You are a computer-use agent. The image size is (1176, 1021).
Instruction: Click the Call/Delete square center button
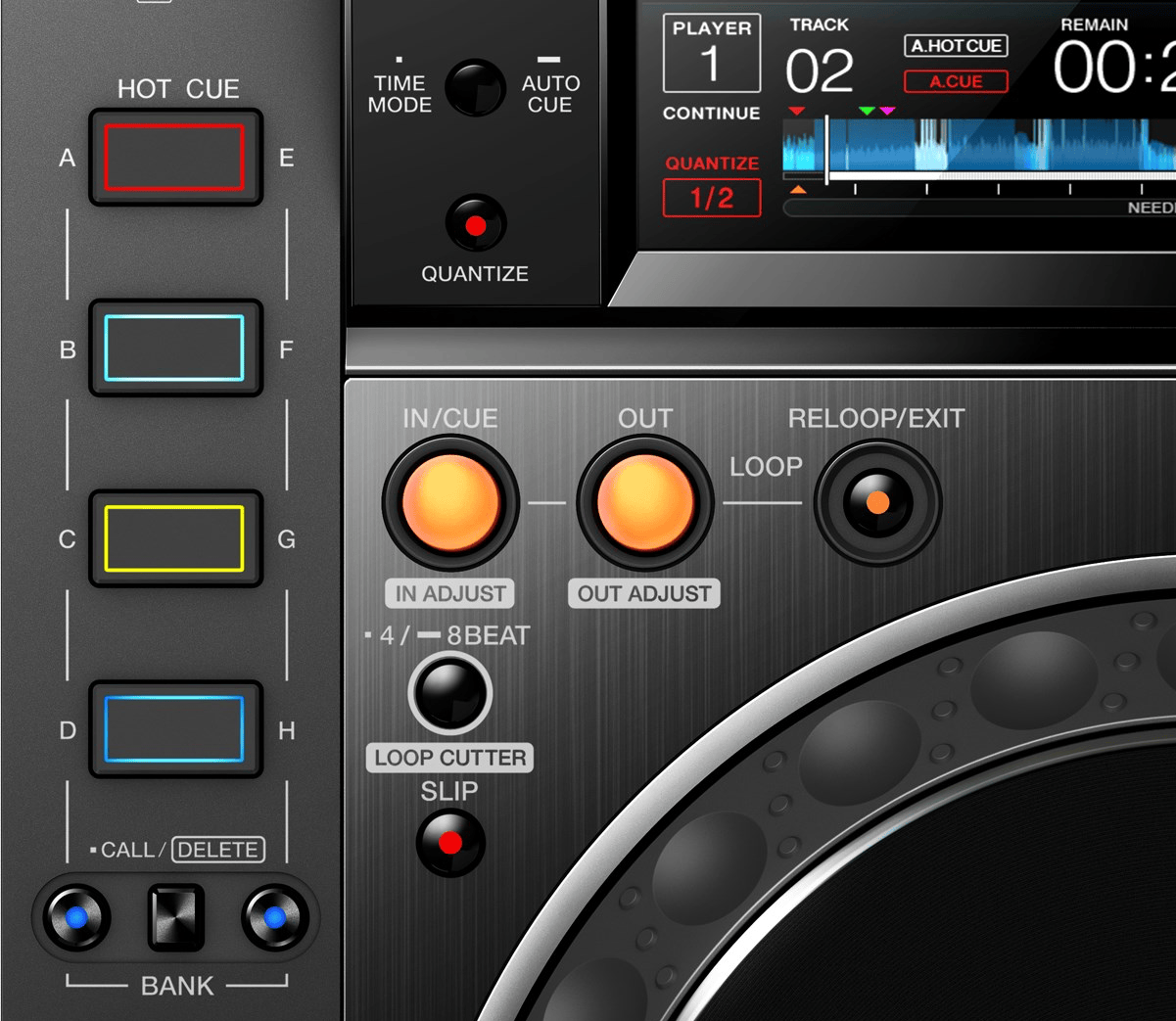(176, 918)
